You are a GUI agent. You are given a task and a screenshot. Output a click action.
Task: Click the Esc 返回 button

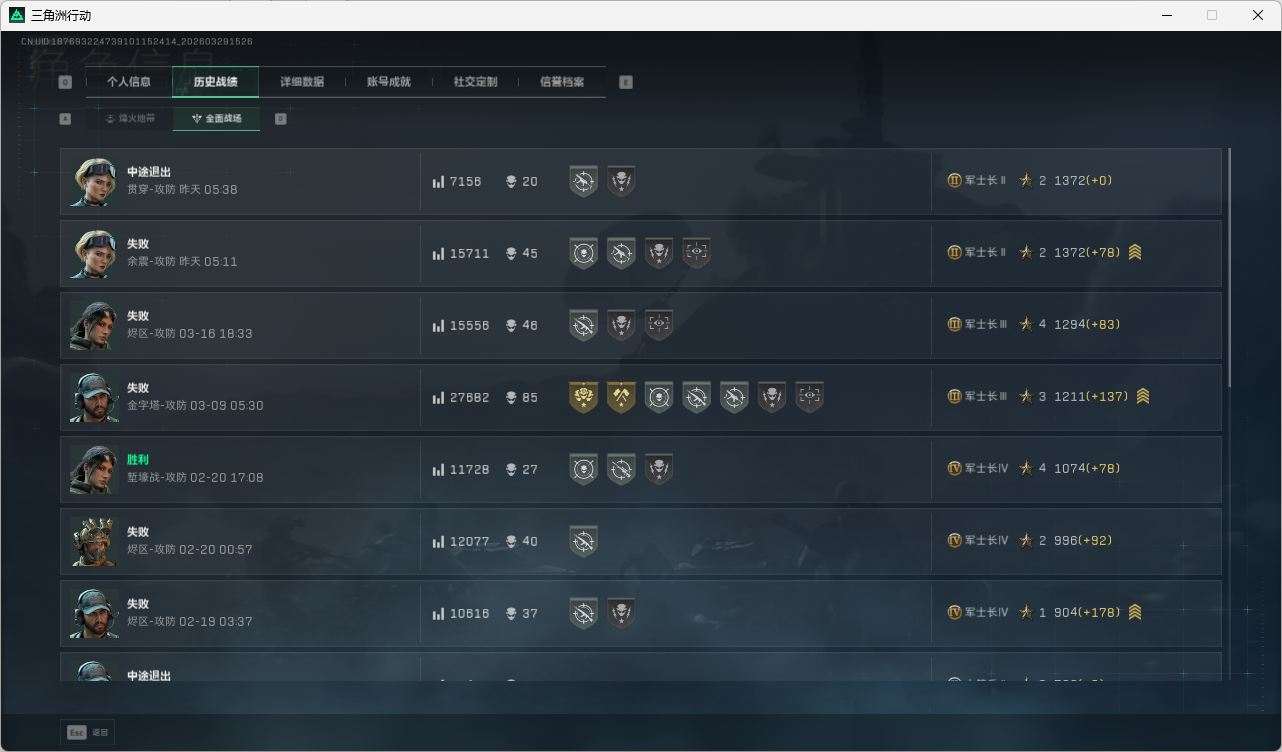(88, 732)
